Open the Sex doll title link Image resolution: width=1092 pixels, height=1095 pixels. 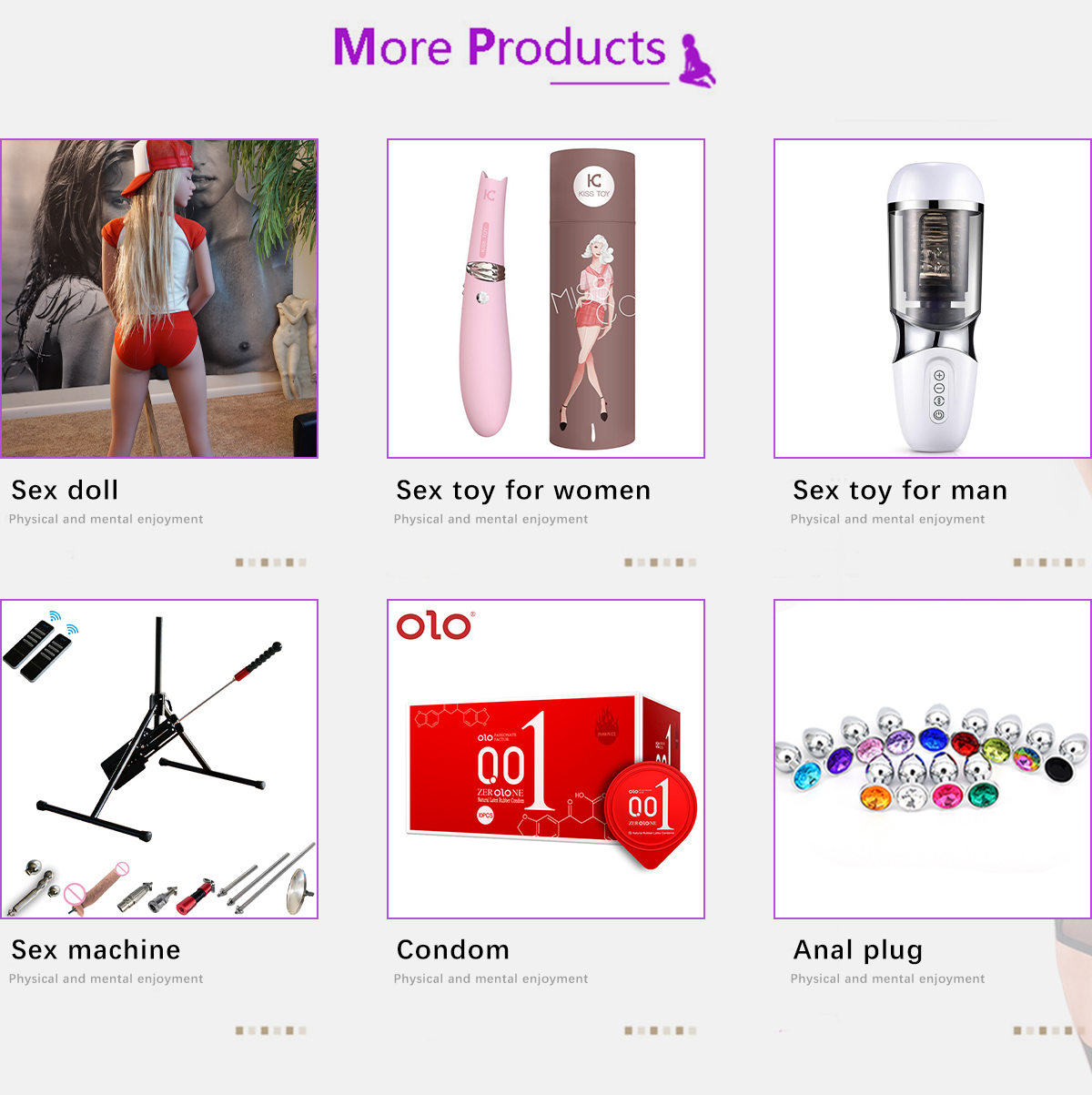pos(65,491)
